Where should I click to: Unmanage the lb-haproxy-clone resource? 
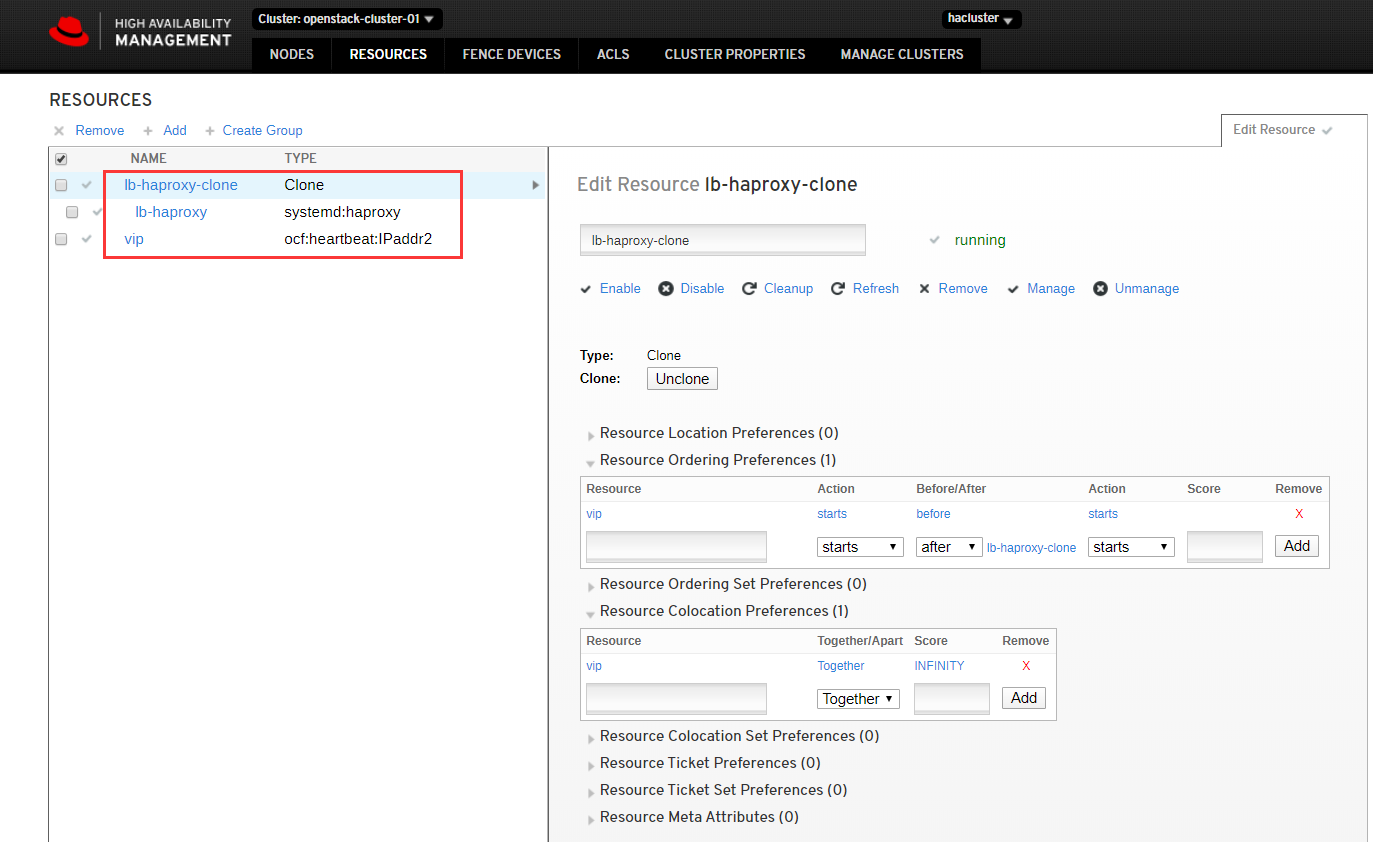[1145, 288]
